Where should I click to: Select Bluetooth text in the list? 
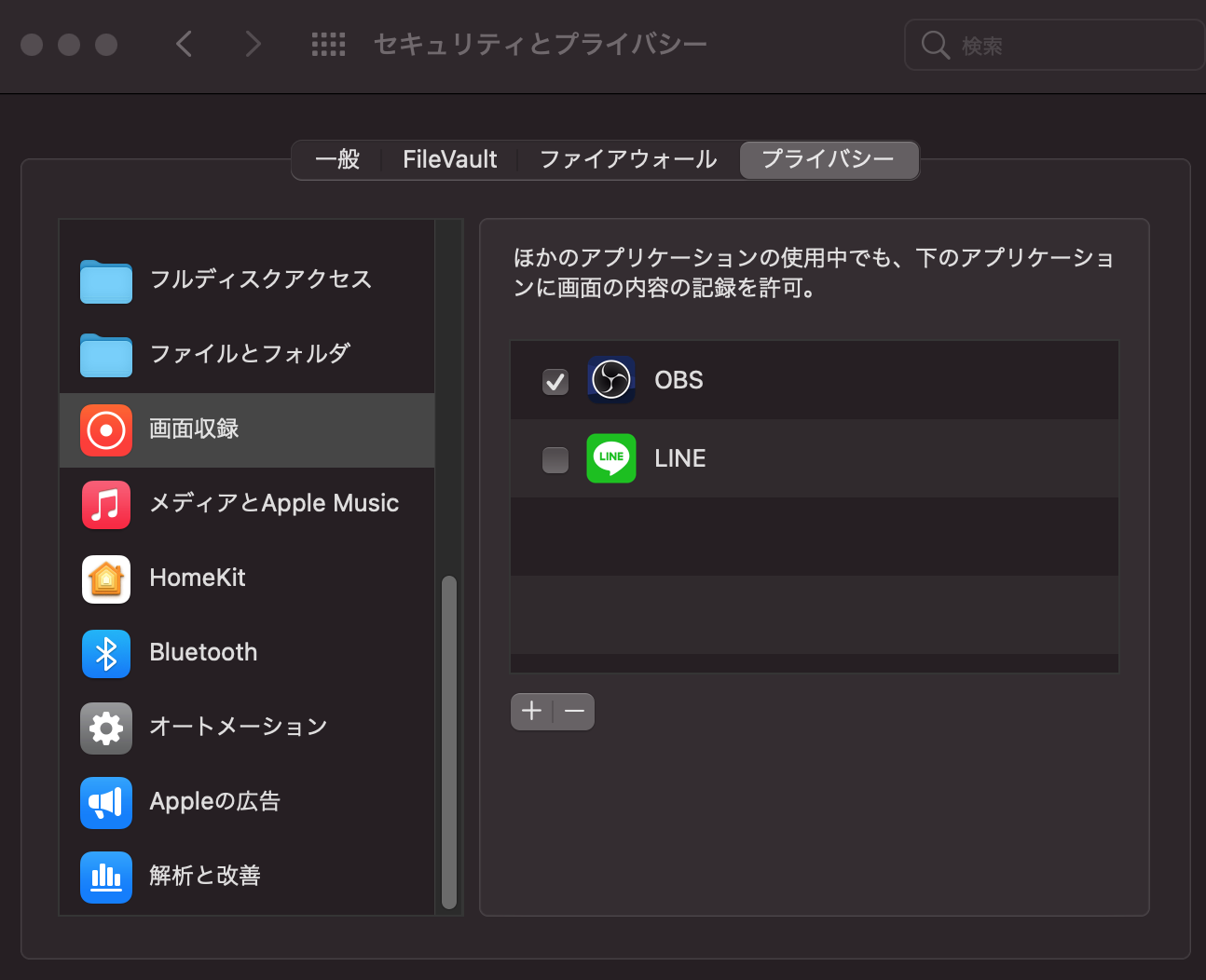pos(203,652)
